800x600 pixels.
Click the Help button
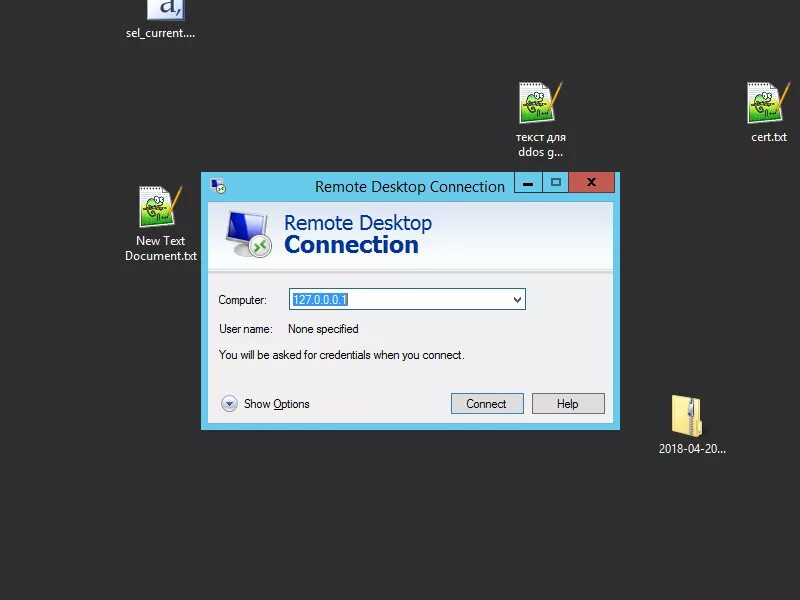pos(568,404)
